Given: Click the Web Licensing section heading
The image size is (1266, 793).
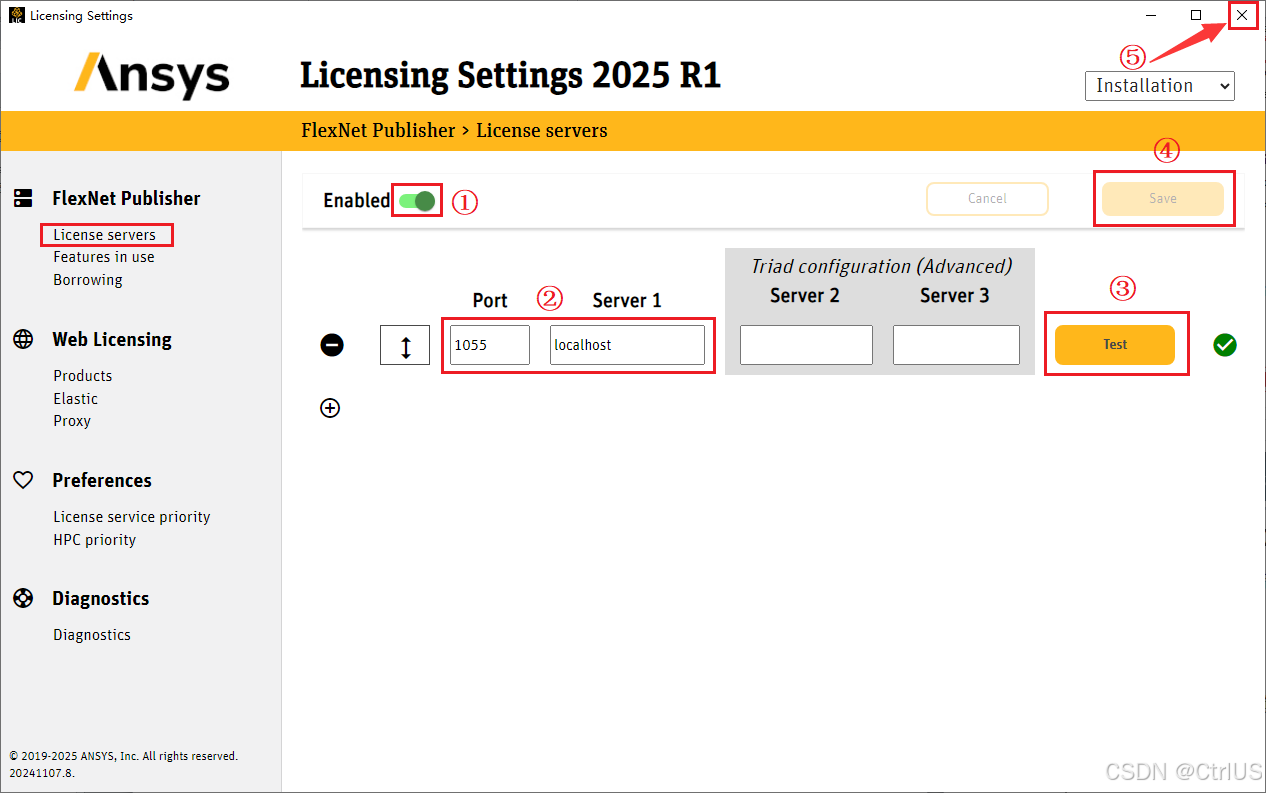Looking at the screenshot, I should [x=112, y=339].
